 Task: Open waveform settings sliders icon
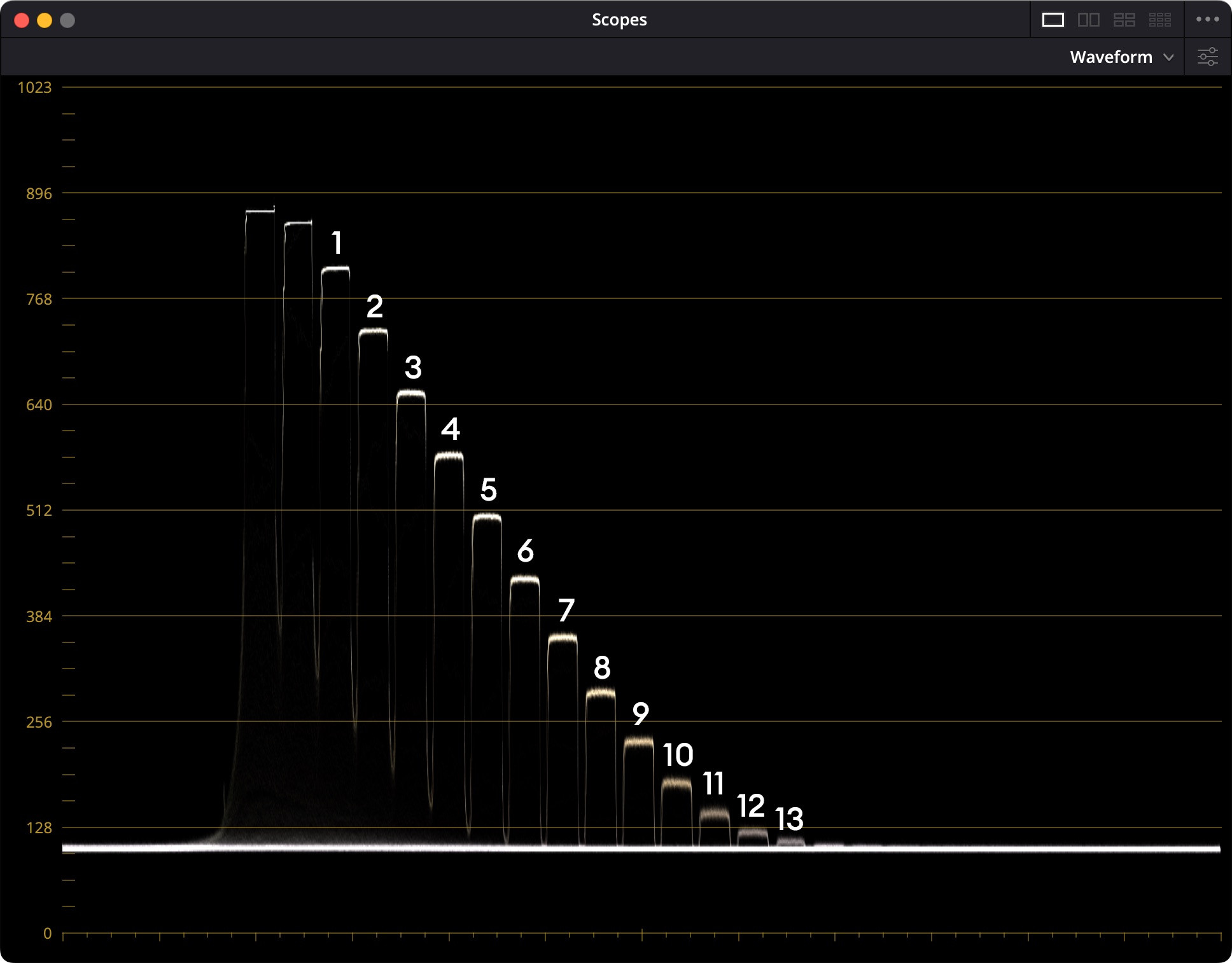coord(1207,57)
